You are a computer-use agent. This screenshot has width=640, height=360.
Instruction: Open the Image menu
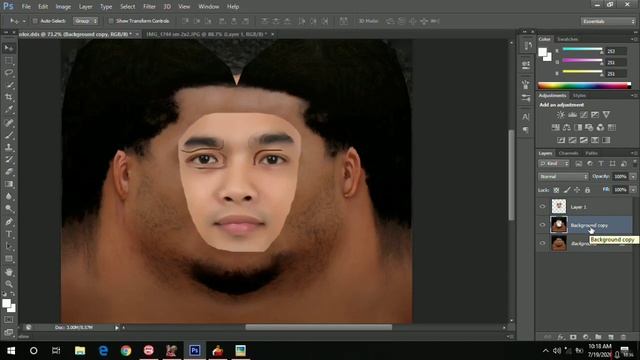(63, 7)
